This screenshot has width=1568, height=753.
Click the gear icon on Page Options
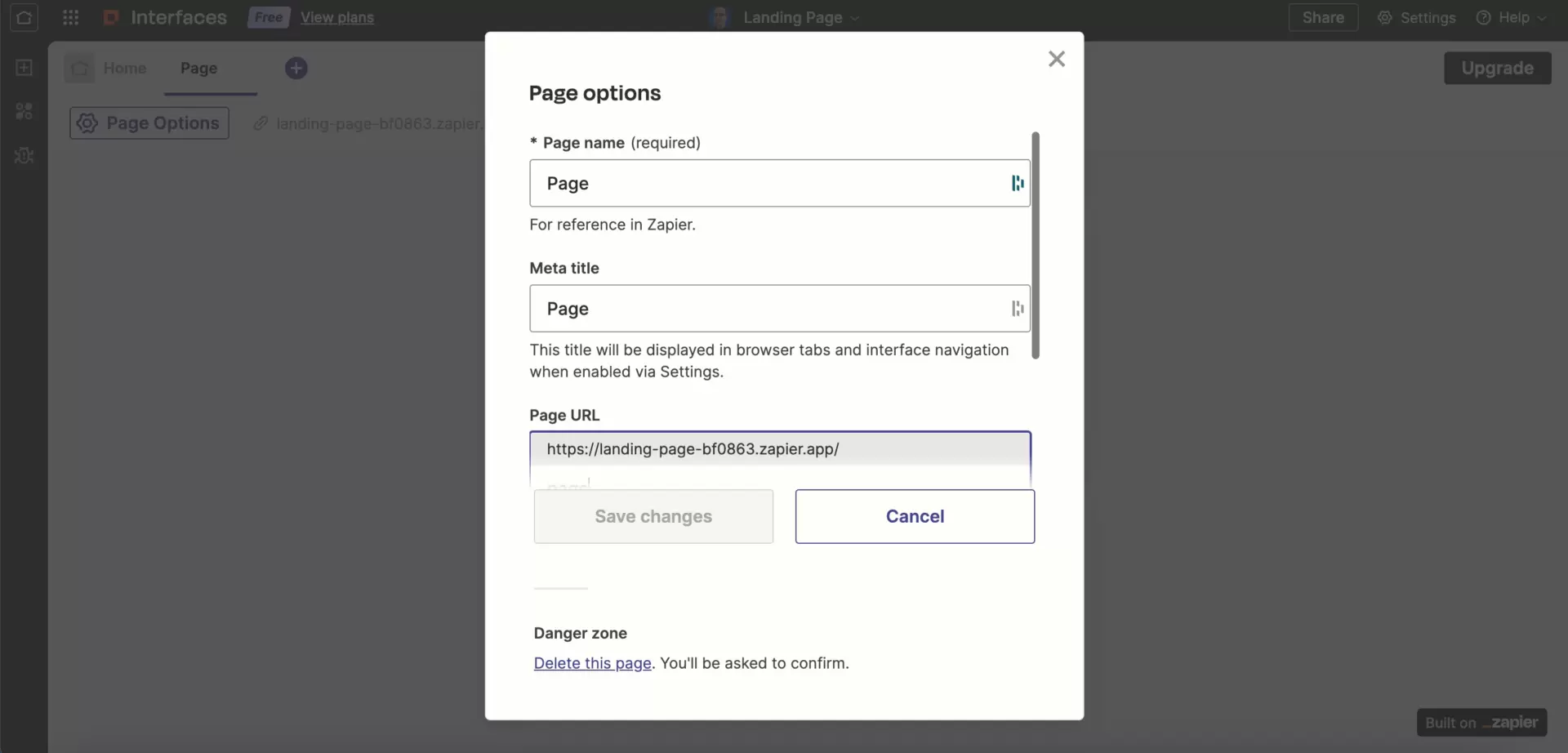tap(86, 123)
